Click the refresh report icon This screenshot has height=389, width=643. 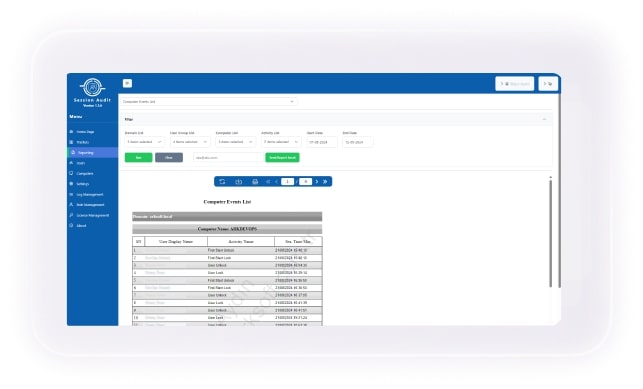(x=222, y=182)
